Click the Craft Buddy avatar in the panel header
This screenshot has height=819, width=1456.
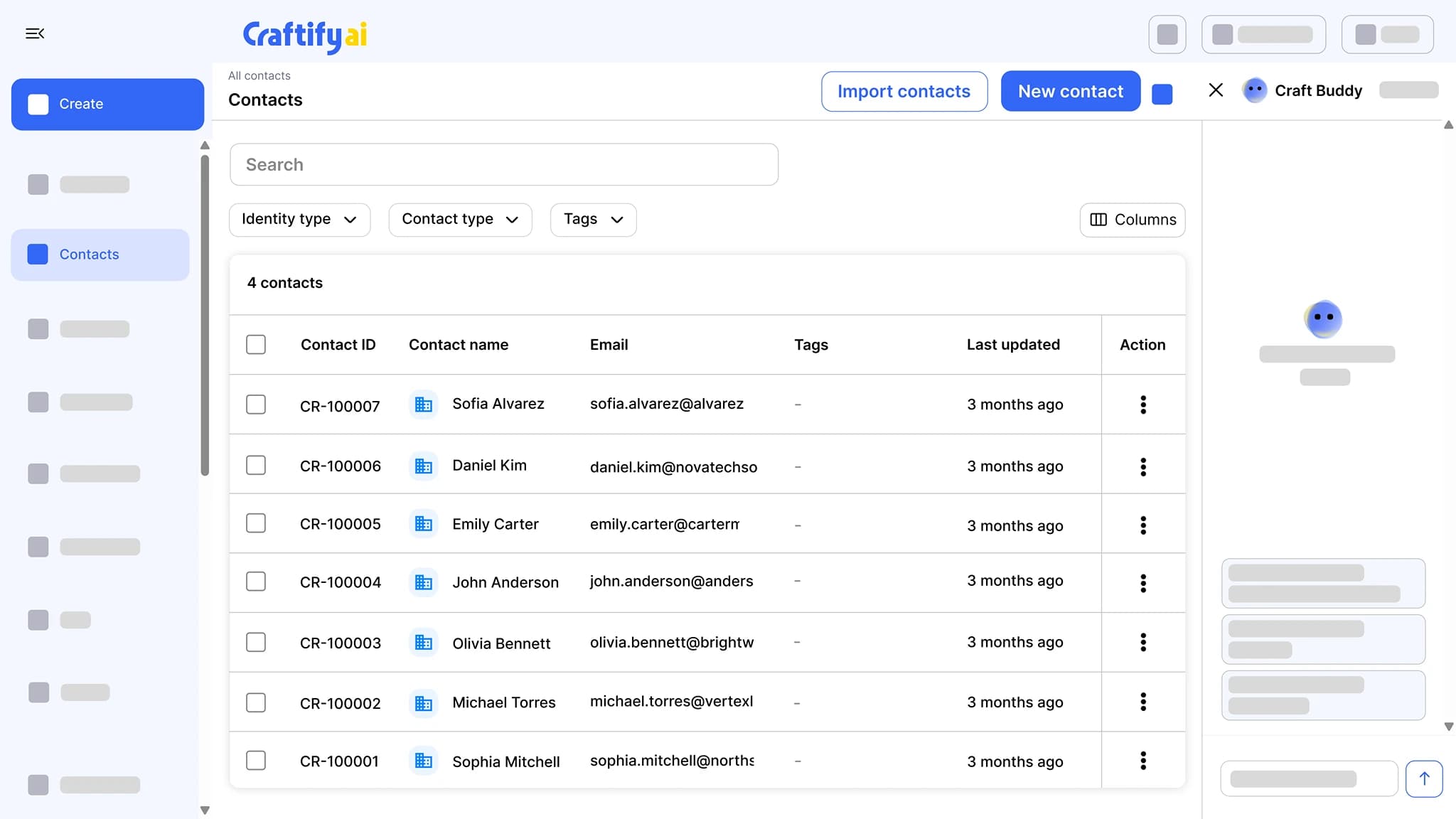[x=1255, y=90]
